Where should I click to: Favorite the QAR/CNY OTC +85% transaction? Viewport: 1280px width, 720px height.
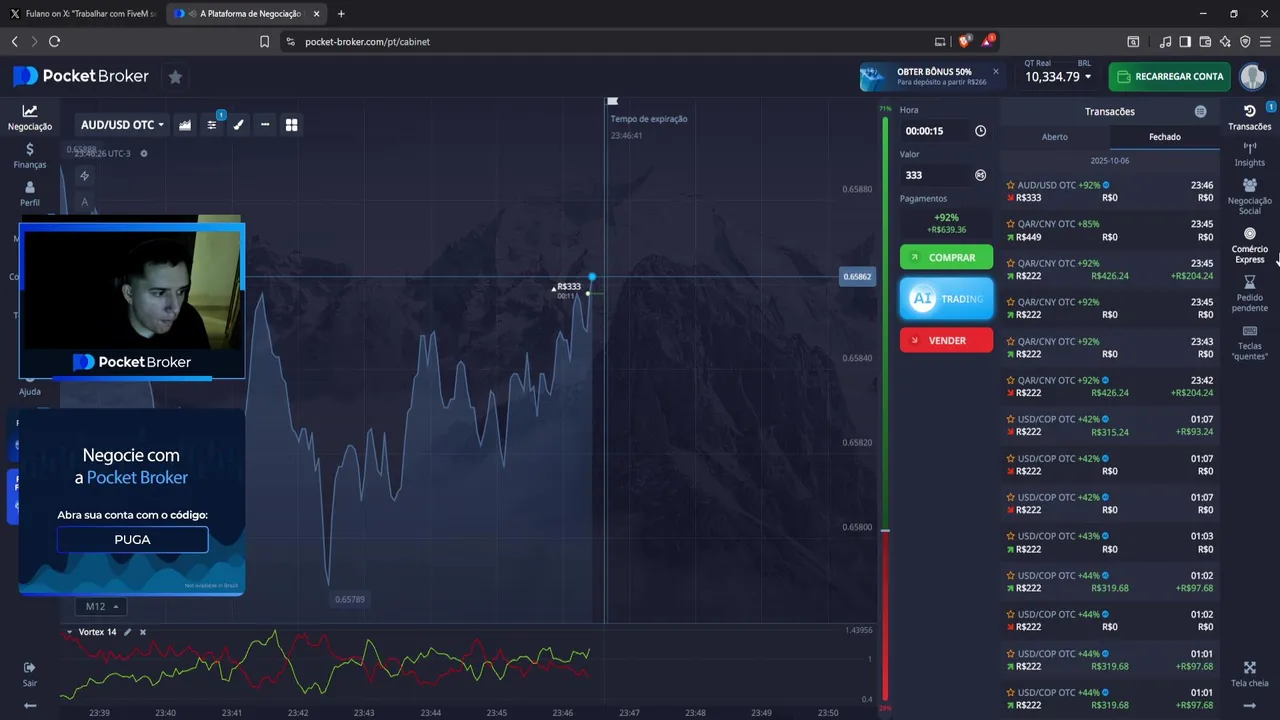(x=1011, y=224)
